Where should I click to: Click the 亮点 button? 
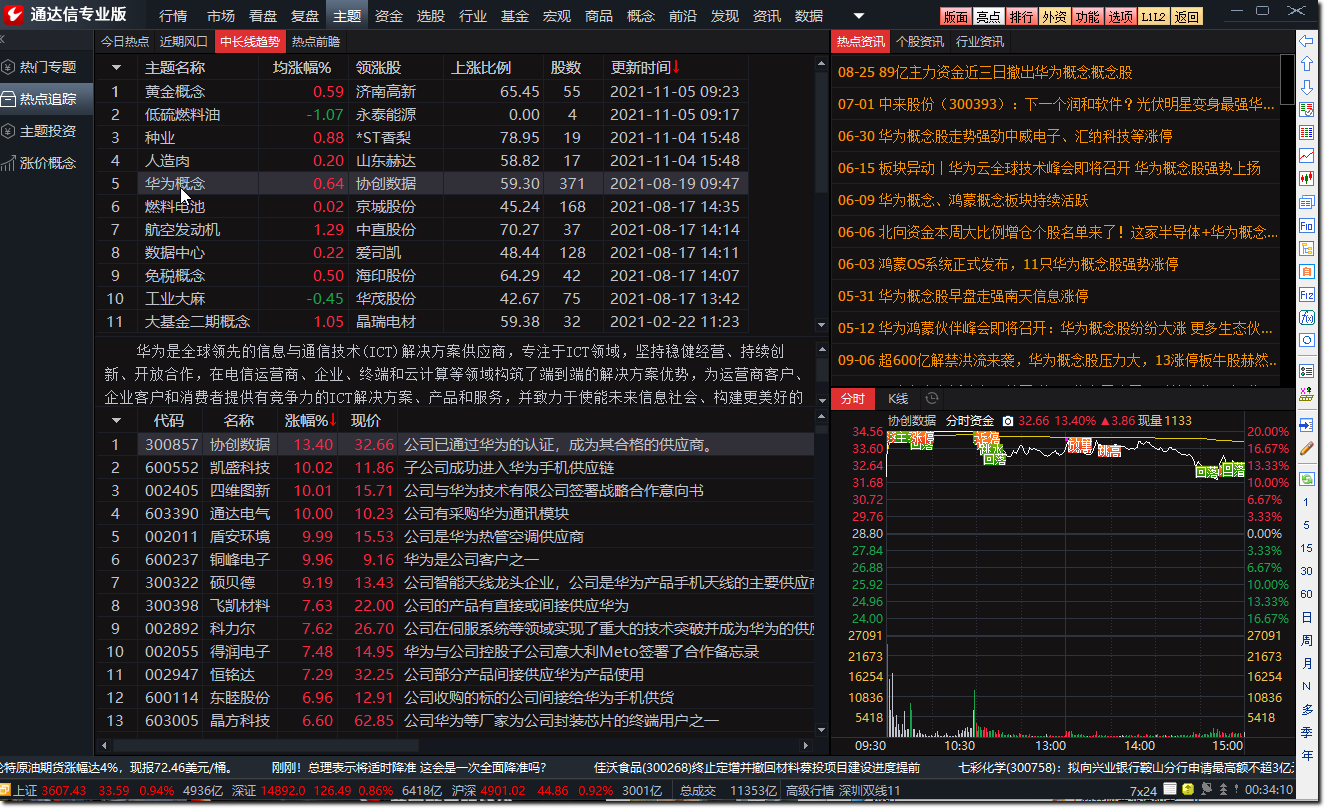click(x=988, y=17)
